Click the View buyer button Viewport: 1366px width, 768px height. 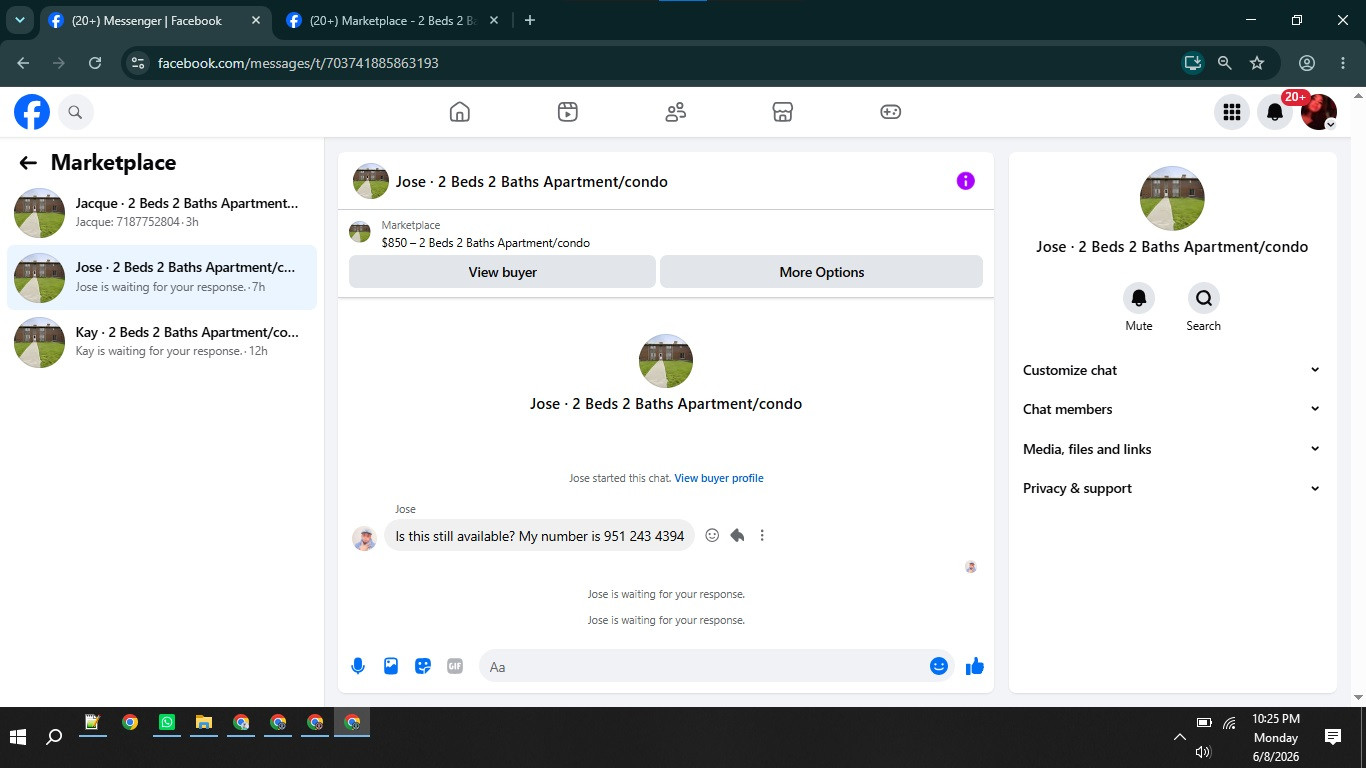point(502,272)
